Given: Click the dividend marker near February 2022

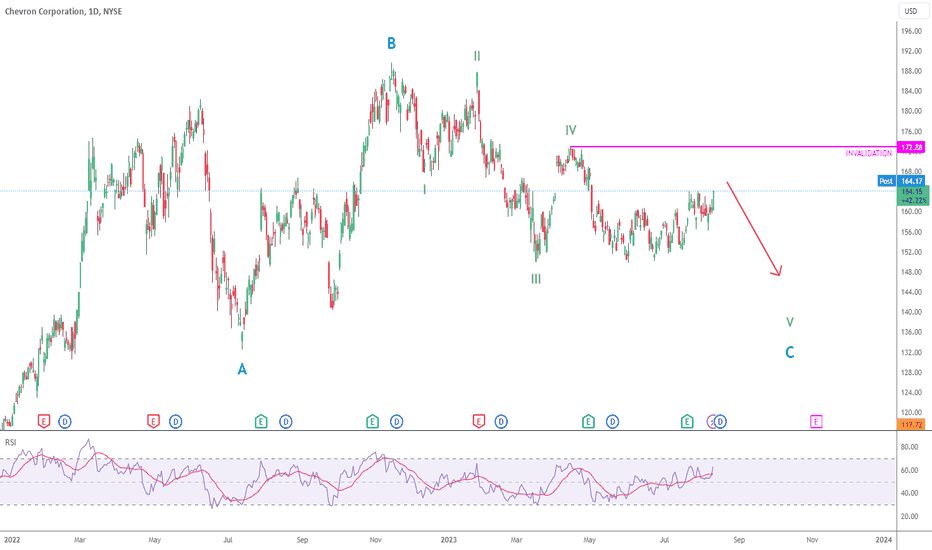Looking at the screenshot, I should (65, 422).
